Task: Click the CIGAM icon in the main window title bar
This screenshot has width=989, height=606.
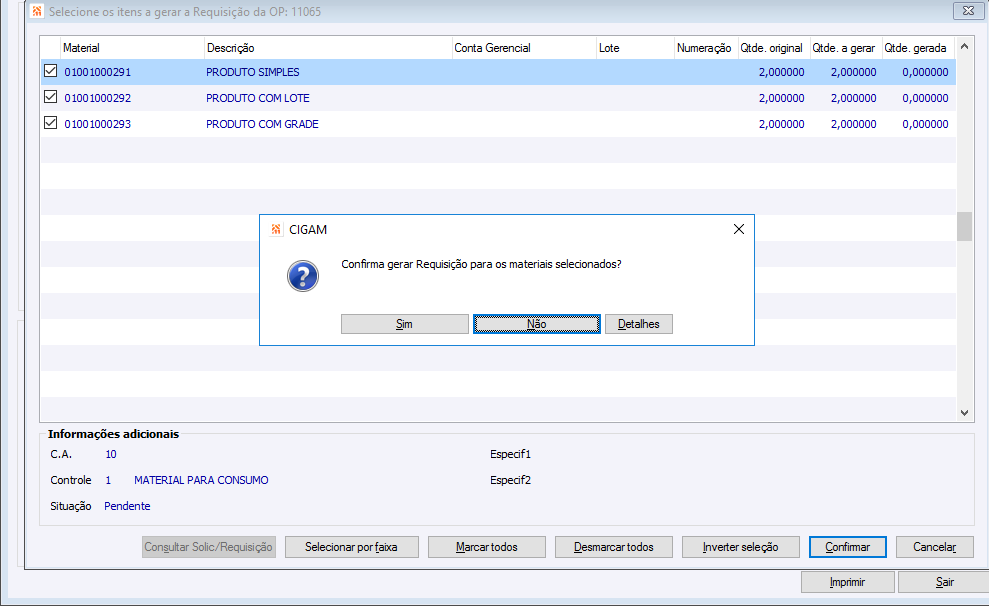Action: (37, 11)
